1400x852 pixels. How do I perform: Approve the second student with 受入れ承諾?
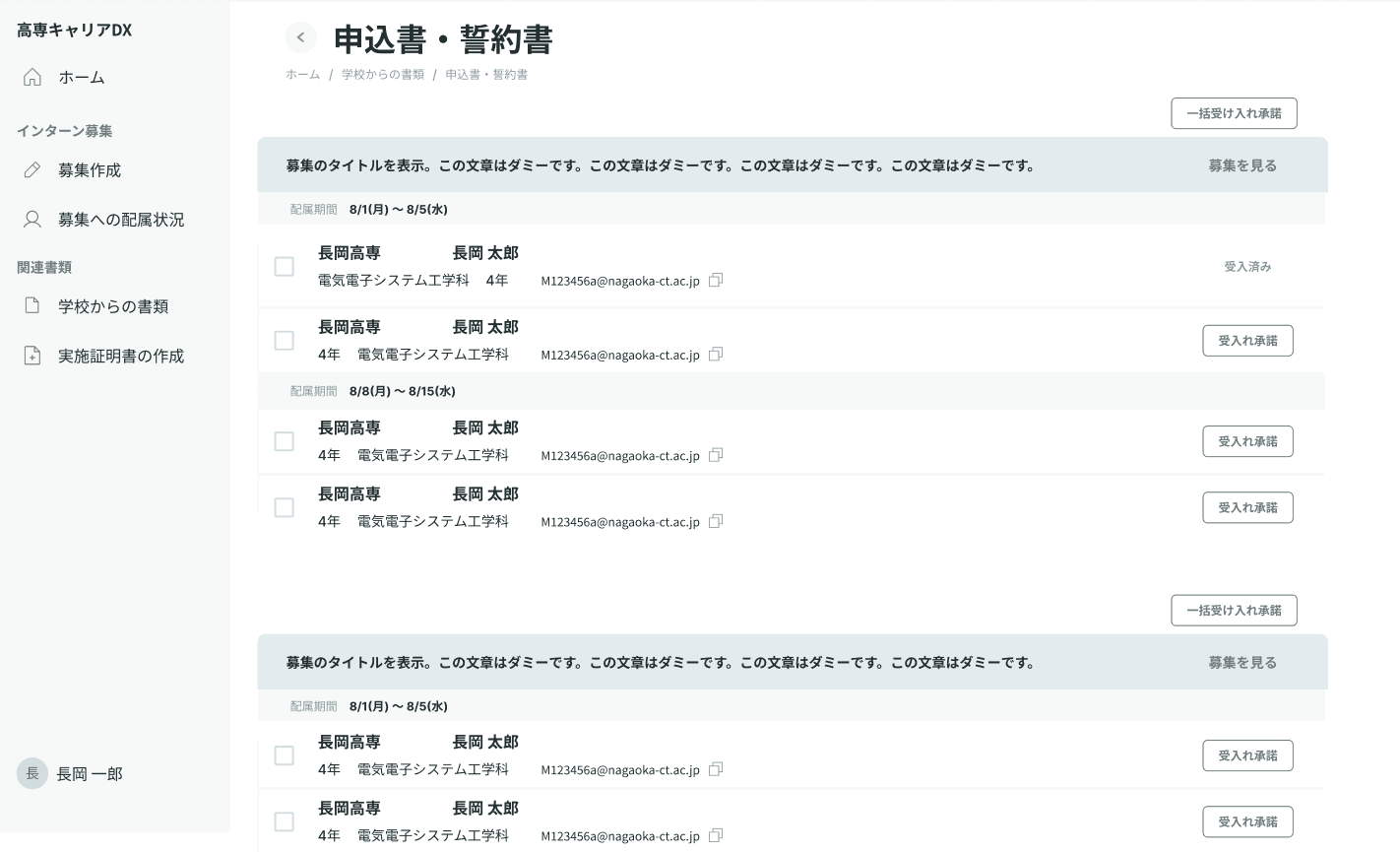click(x=1247, y=340)
